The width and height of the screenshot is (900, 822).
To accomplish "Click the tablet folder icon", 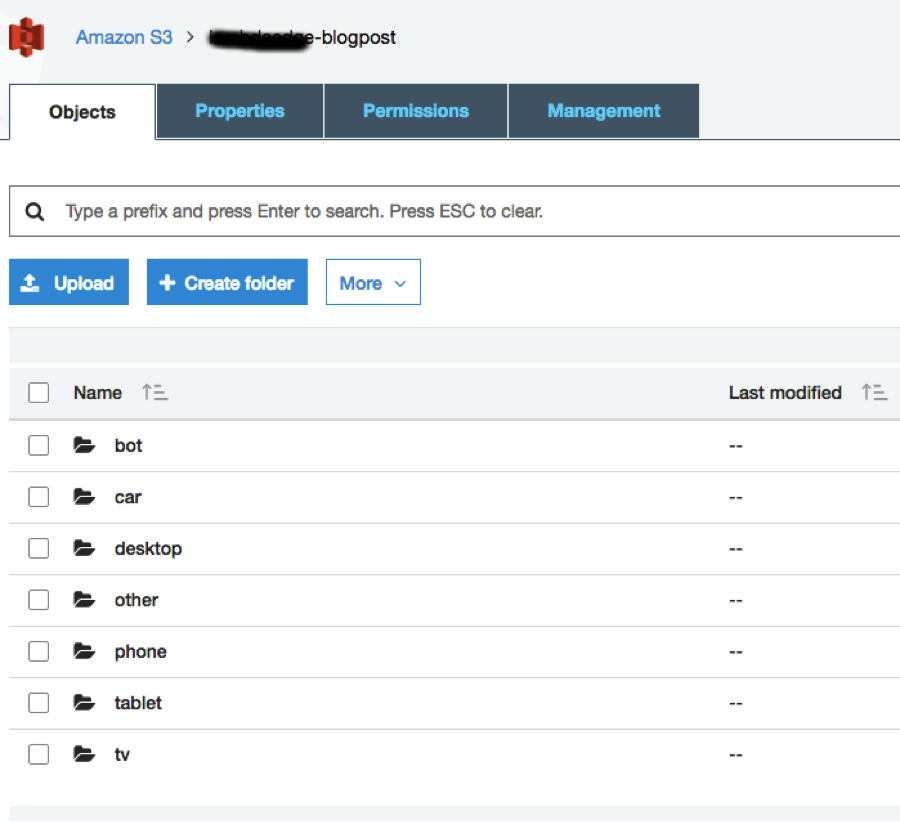I will click(84, 703).
